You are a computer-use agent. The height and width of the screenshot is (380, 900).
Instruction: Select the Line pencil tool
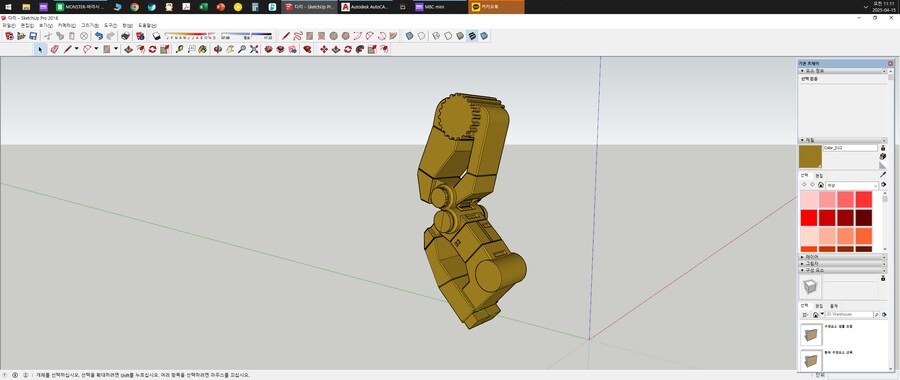click(68, 49)
